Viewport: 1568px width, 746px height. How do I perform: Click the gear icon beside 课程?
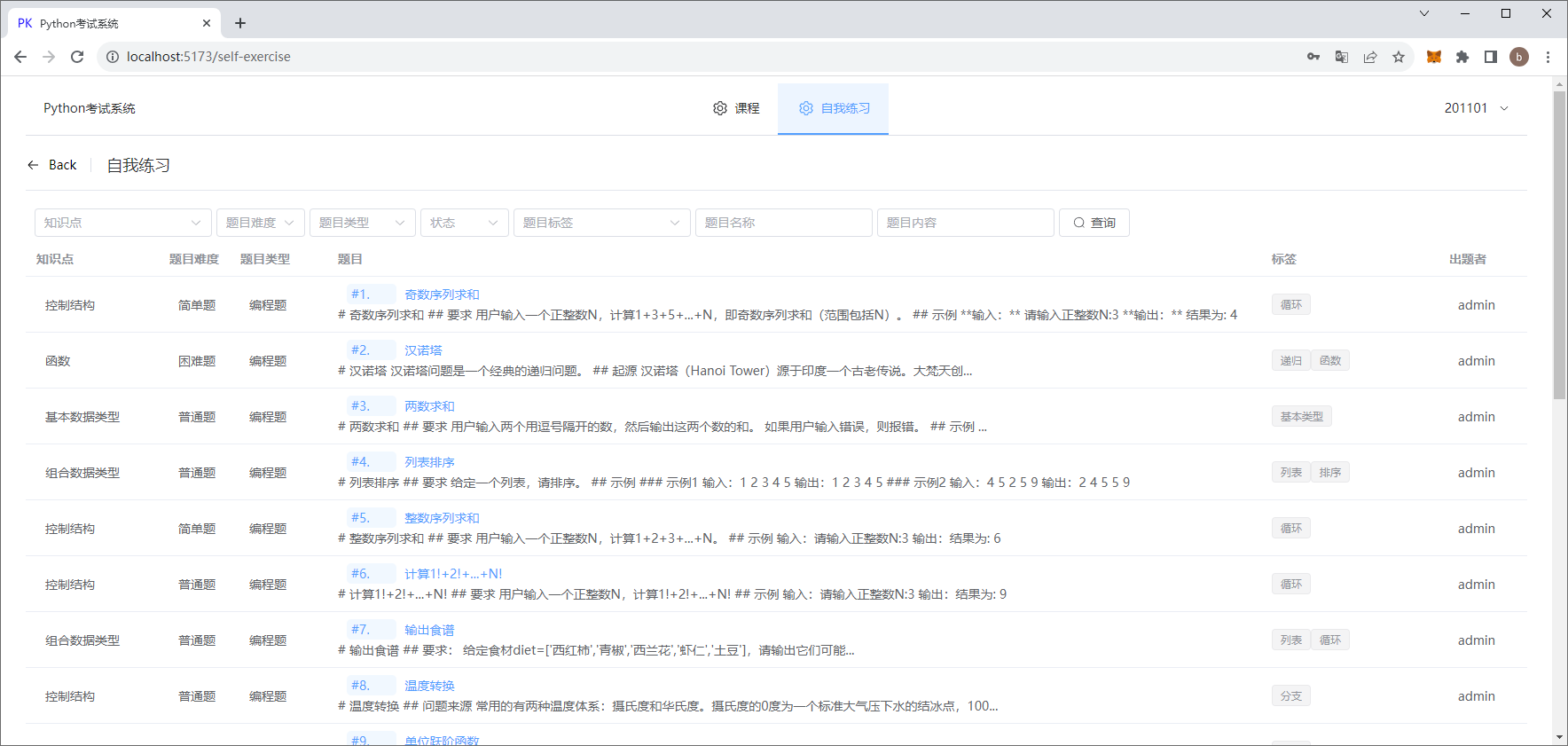(x=720, y=108)
